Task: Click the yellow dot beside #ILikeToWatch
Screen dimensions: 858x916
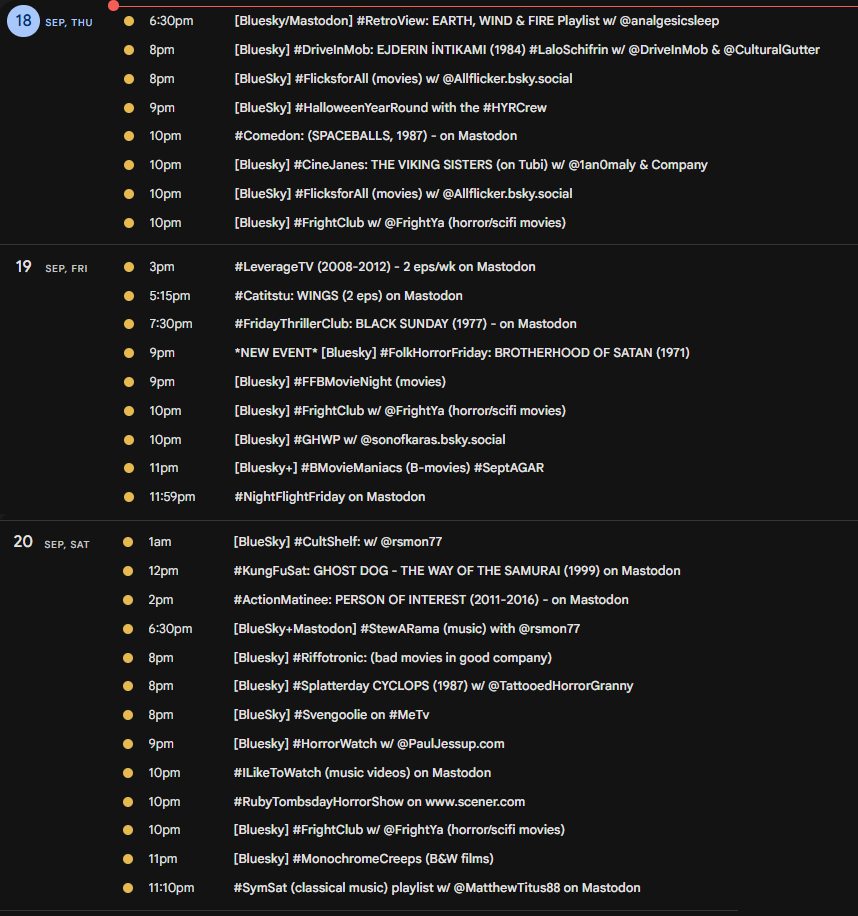Action: [x=128, y=773]
